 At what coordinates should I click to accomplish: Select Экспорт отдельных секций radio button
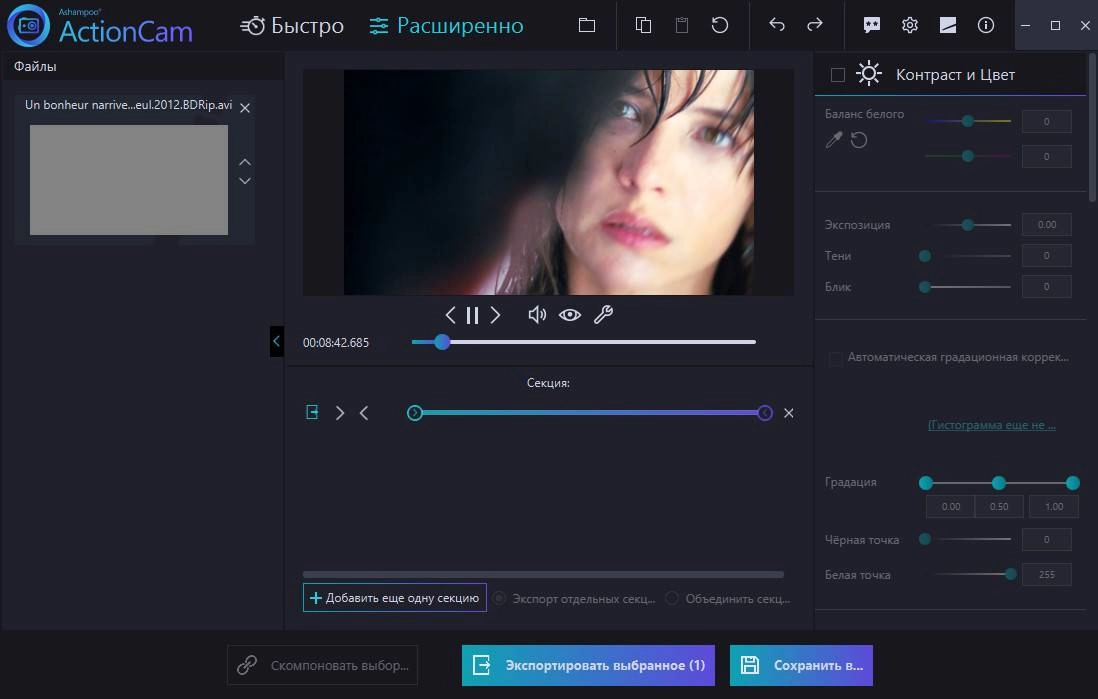coord(499,598)
